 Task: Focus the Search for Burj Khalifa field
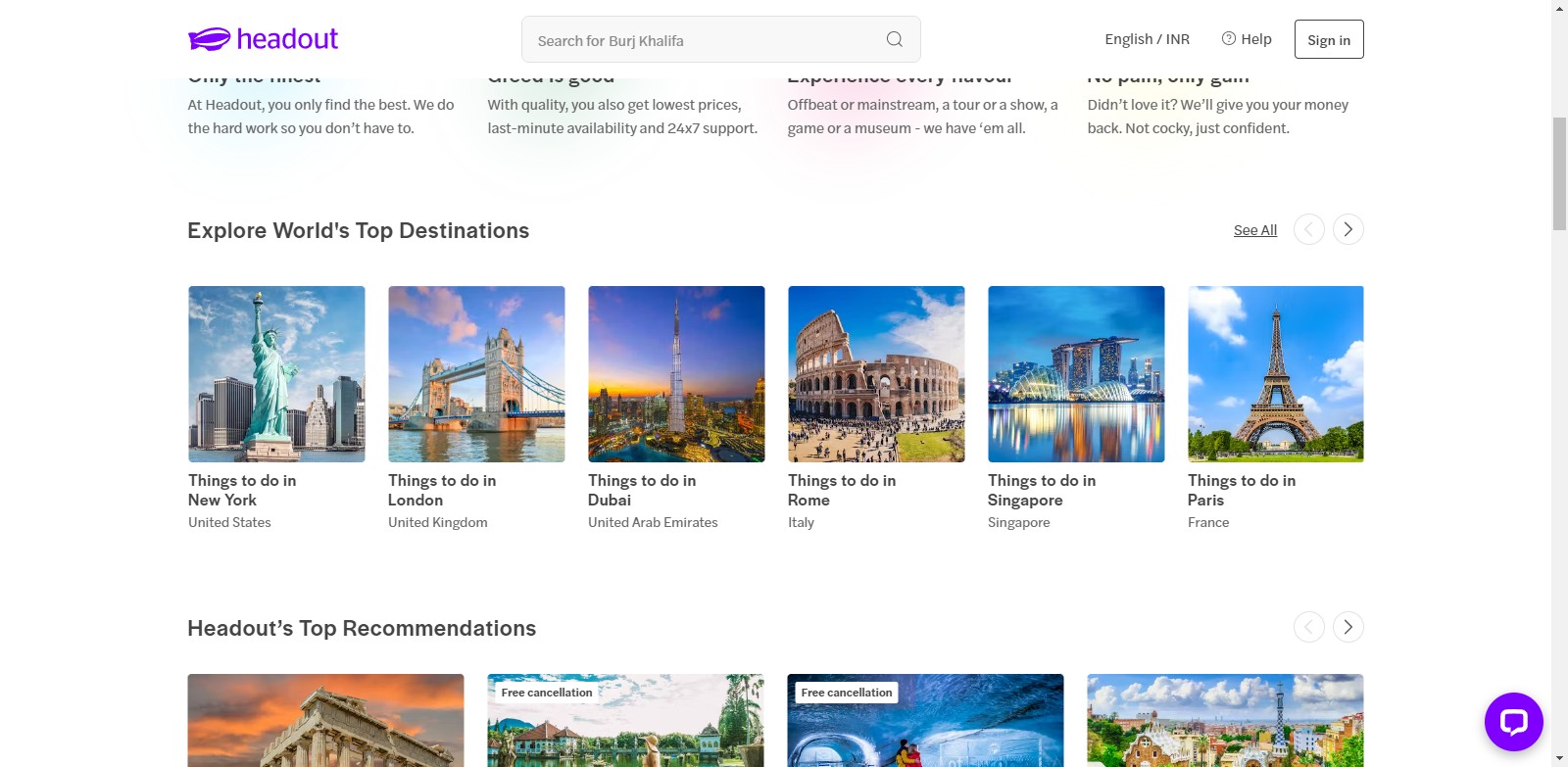[701, 40]
